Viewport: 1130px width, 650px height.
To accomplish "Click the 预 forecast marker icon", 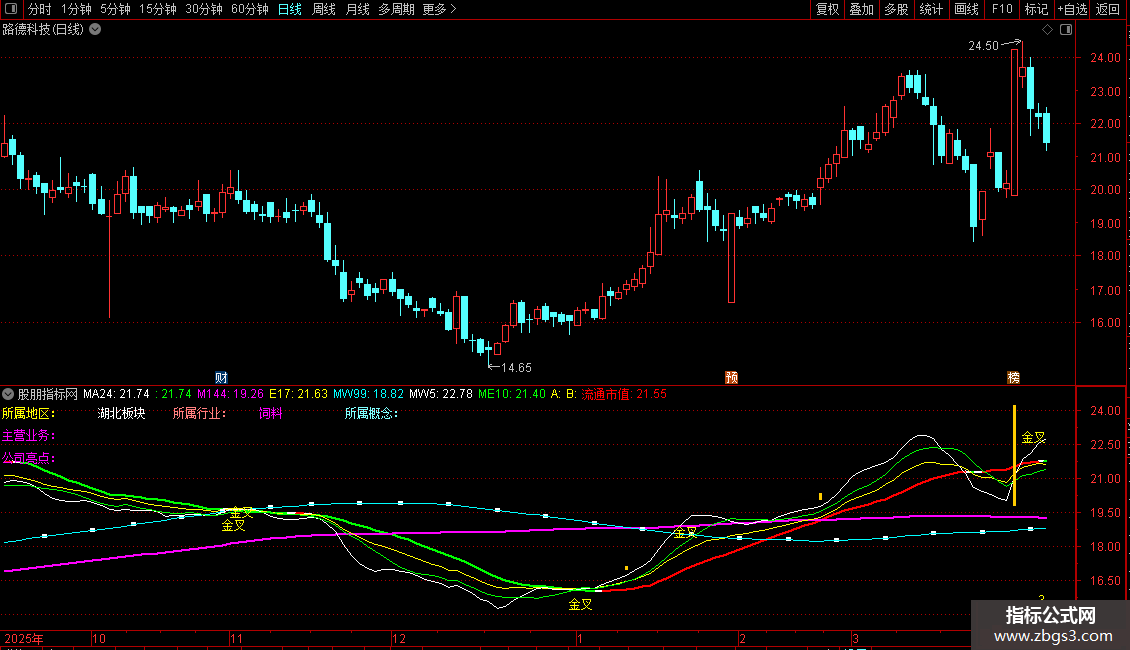I will [731, 377].
